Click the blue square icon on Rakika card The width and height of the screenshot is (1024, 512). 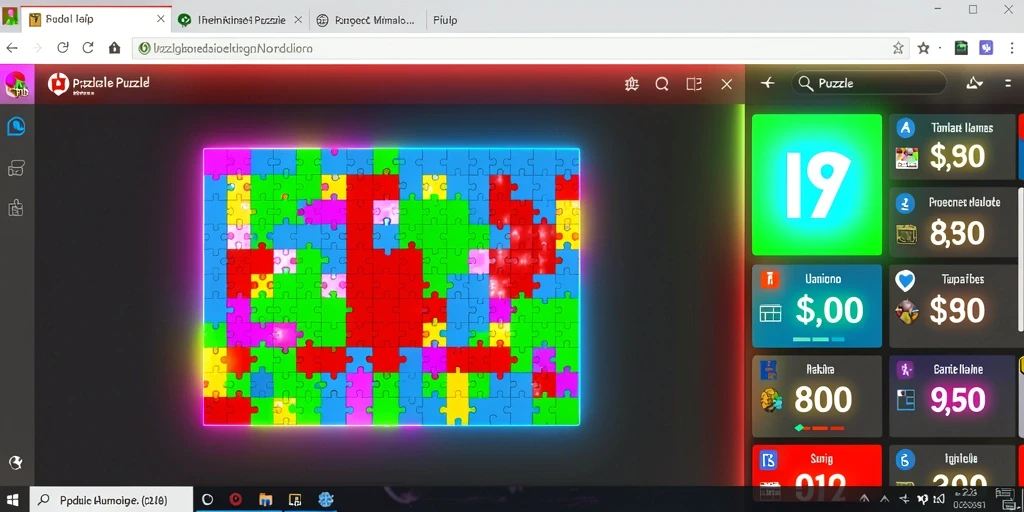[769, 370]
